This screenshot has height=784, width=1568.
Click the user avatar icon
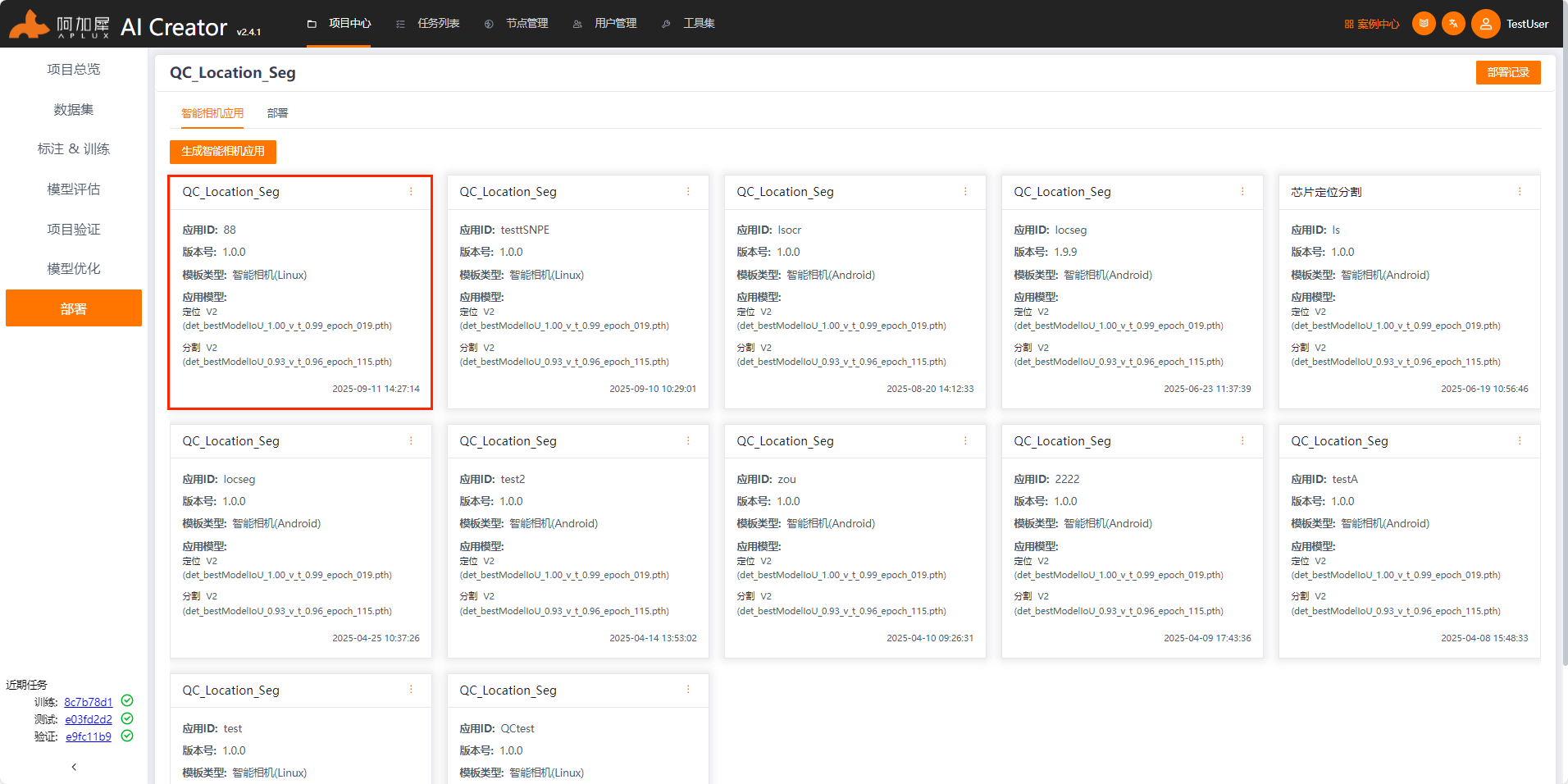[1485, 24]
